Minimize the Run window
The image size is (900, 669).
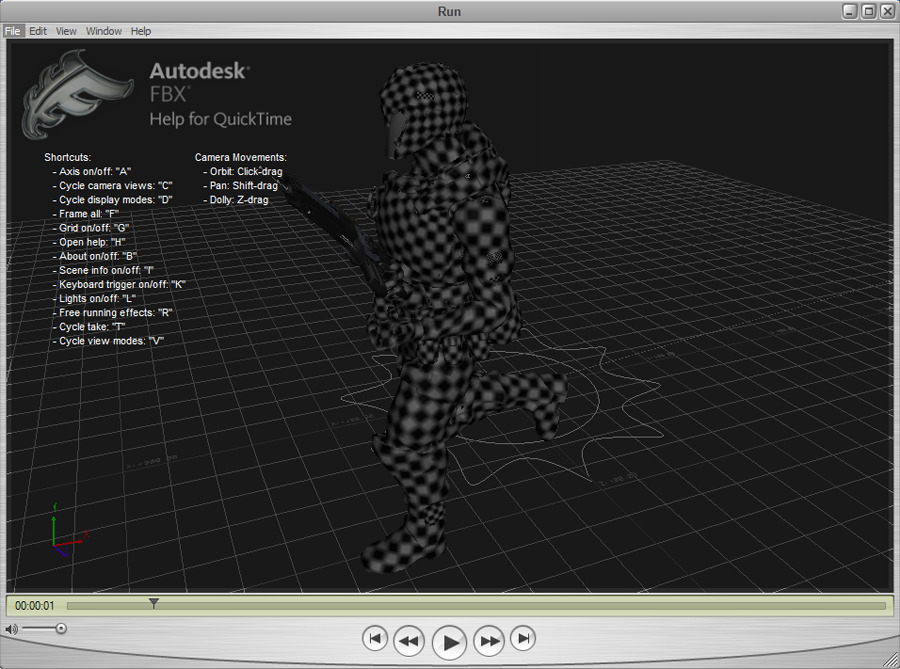click(x=850, y=11)
